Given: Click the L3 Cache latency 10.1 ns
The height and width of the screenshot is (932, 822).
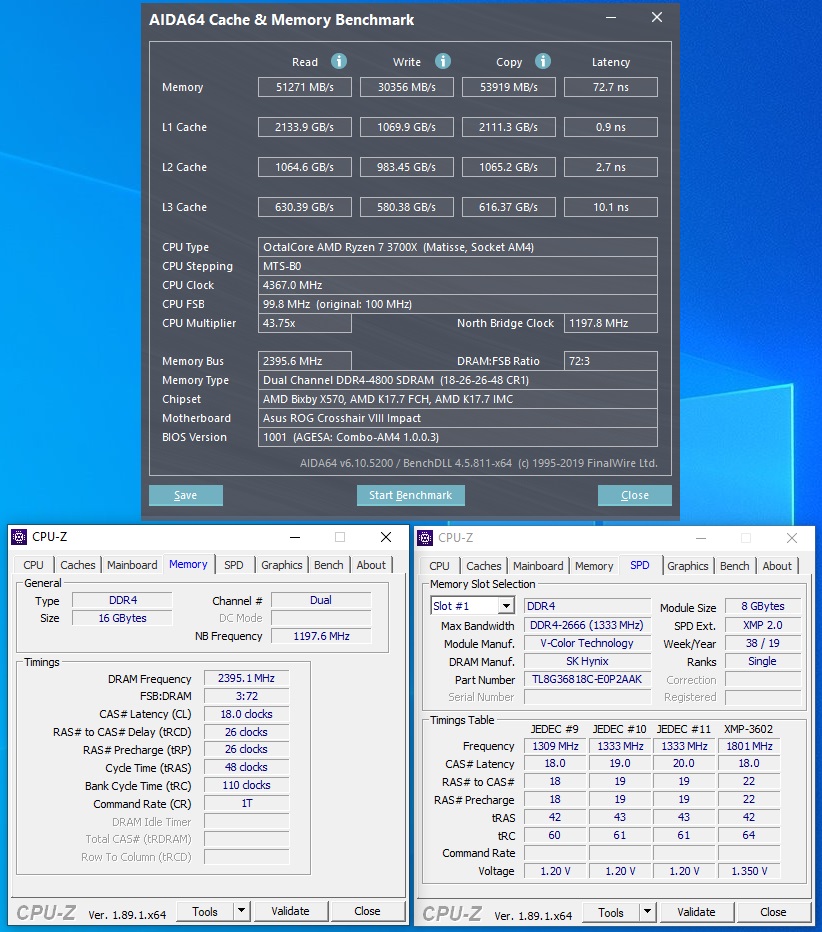Looking at the screenshot, I should click(610, 207).
